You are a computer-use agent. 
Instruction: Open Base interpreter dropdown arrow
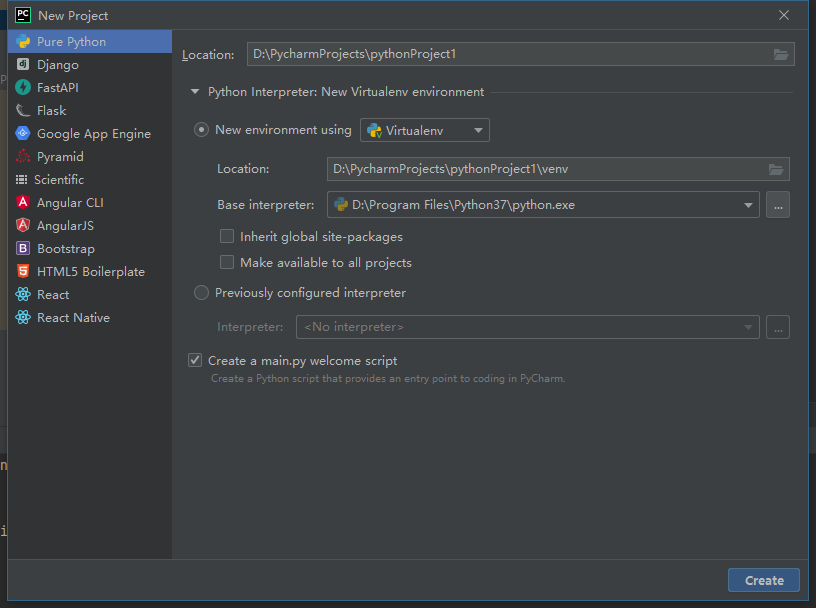748,205
